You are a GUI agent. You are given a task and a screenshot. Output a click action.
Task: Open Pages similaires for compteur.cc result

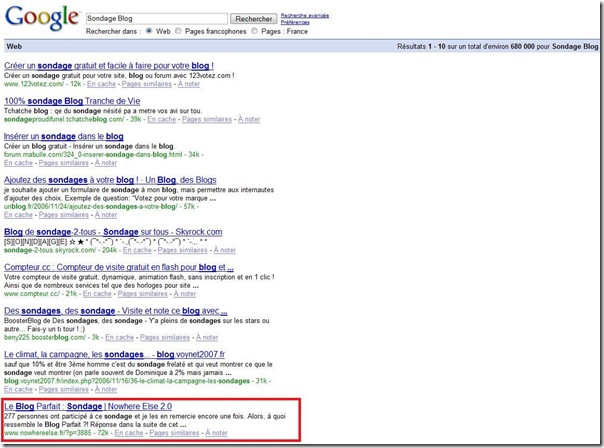coord(143,294)
